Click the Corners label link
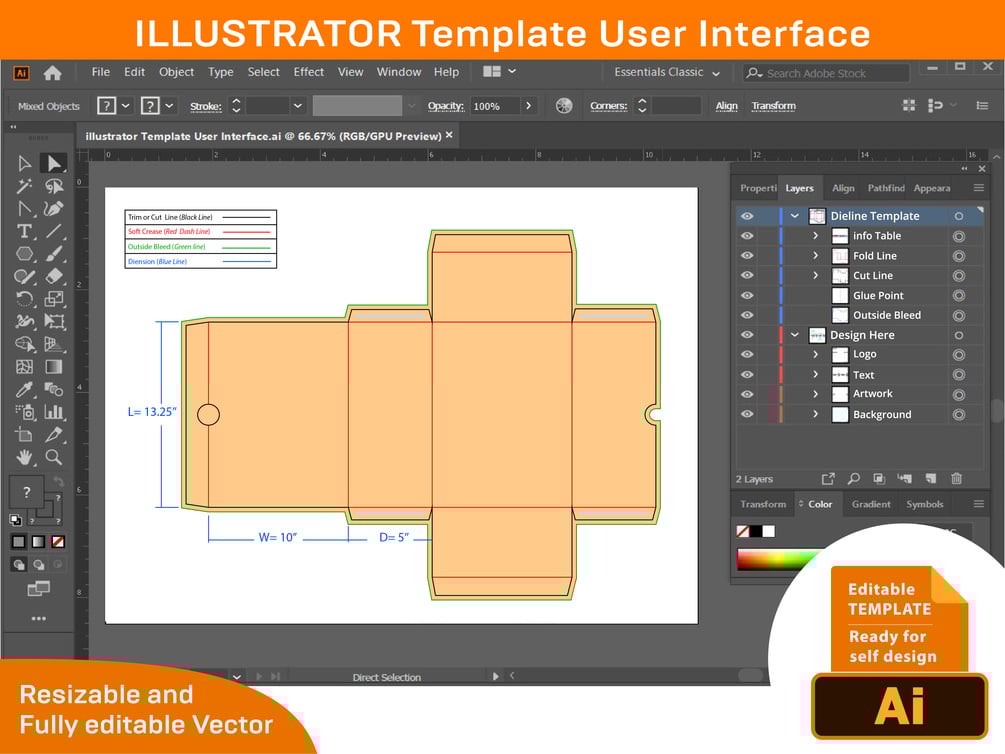1005x754 pixels. pyautogui.click(x=608, y=106)
